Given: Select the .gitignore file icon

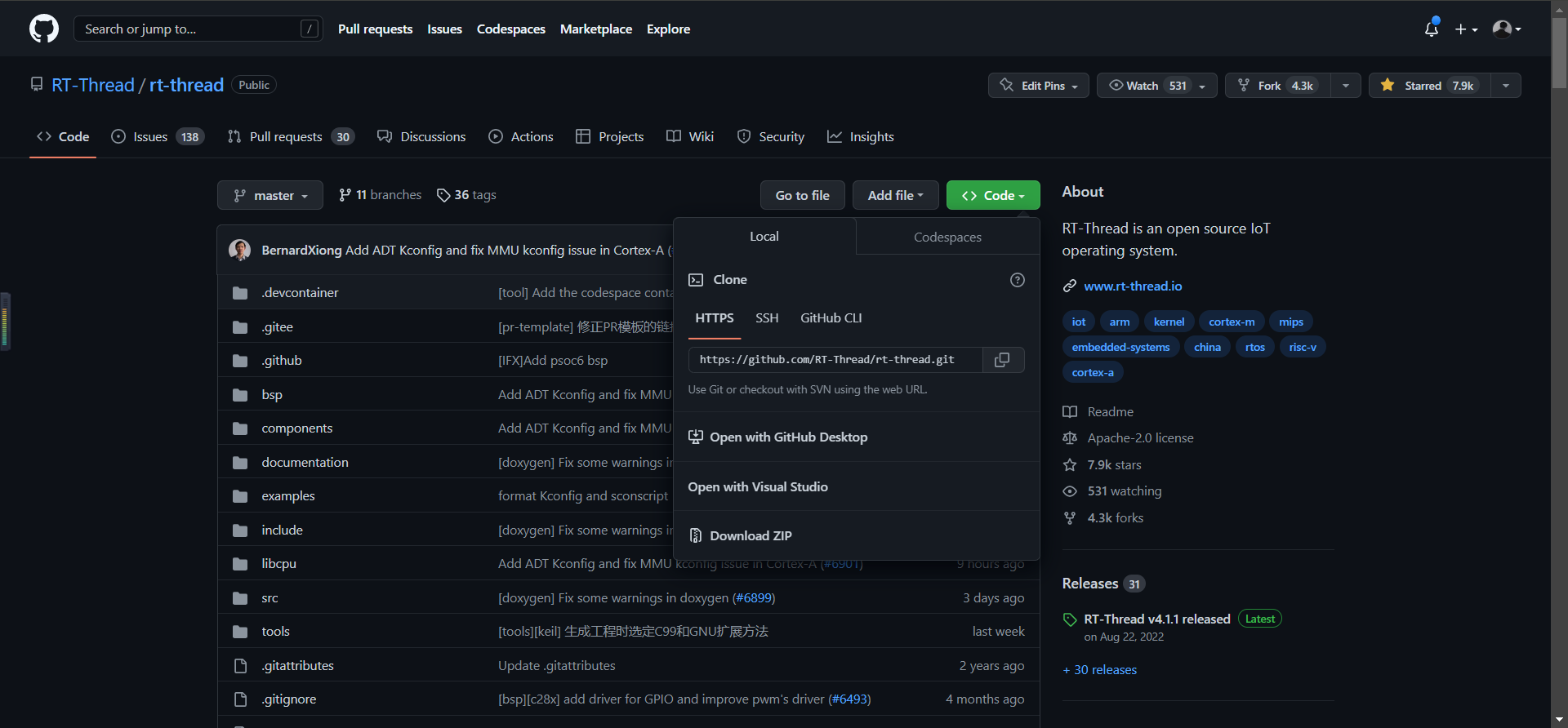Looking at the screenshot, I should click(240, 699).
